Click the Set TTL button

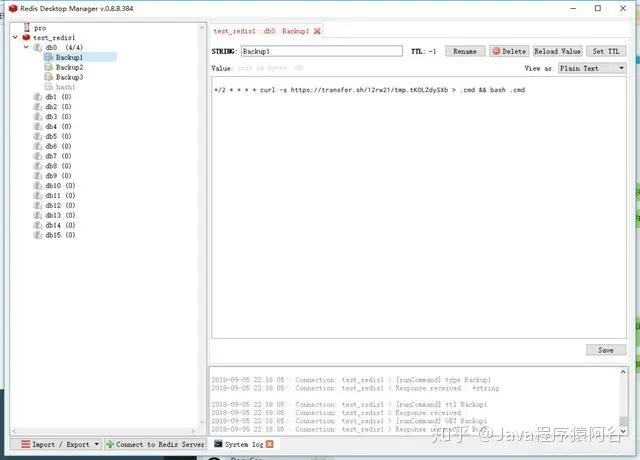point(606,51)
